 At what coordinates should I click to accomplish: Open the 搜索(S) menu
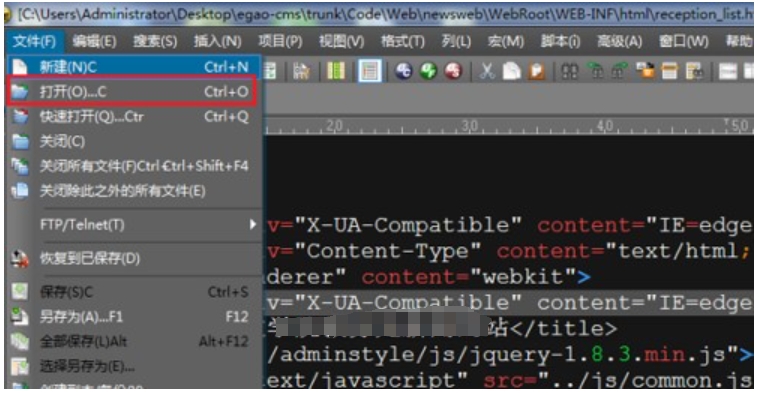point(155,42)
